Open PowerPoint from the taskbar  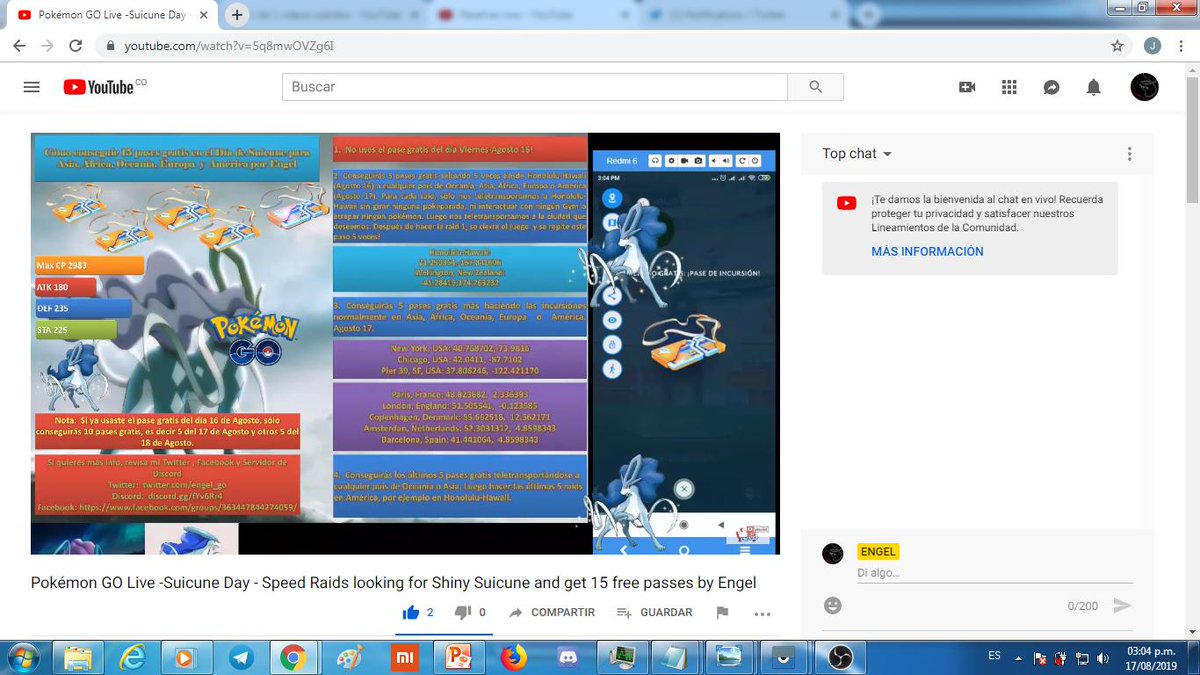pyautogui.click(x=458, y=657)
